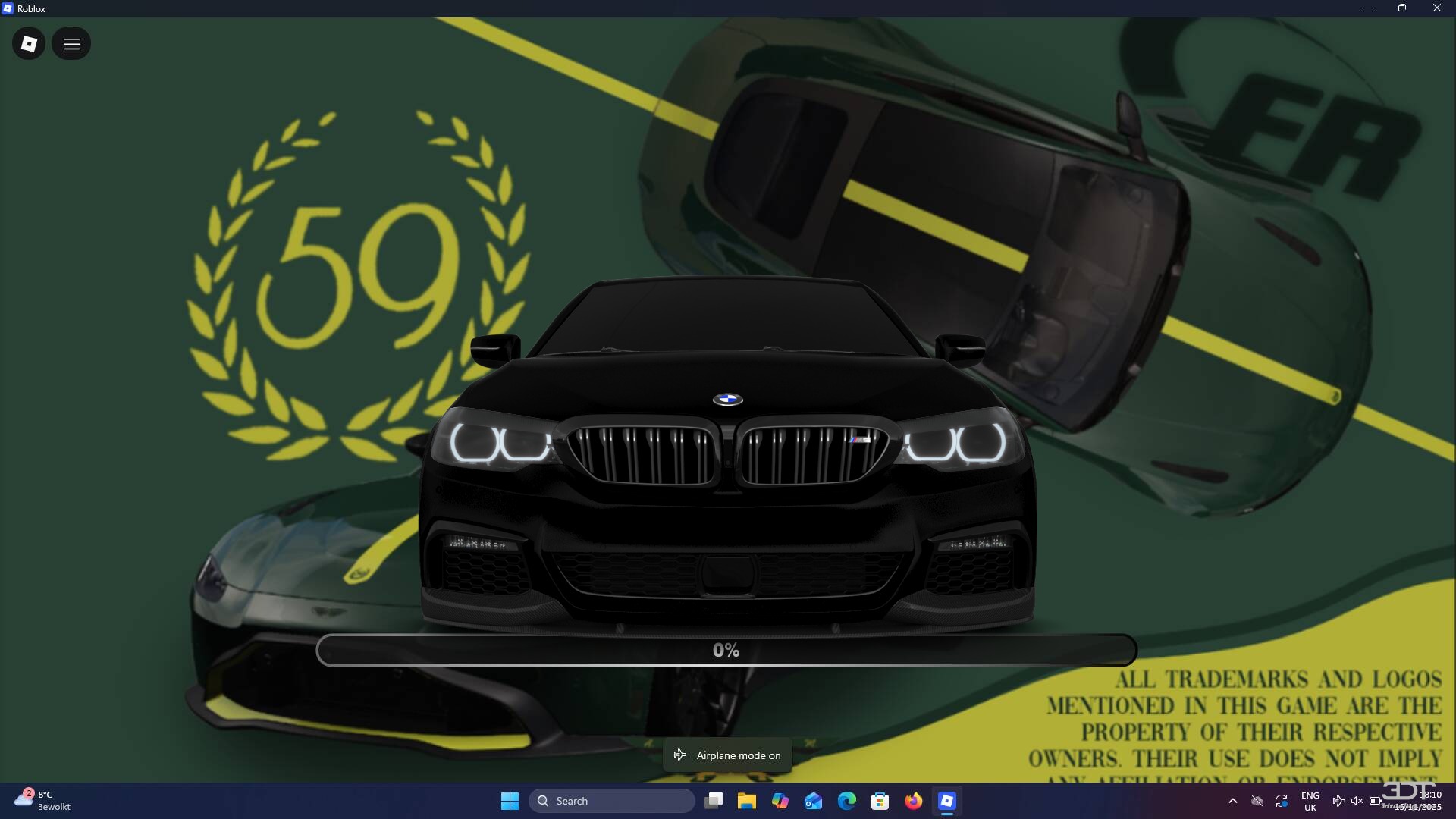Click the Roblox icon in the title bar
Image resolution: width=1456 pixels, height=819 pixels.
tap(8, 8)
